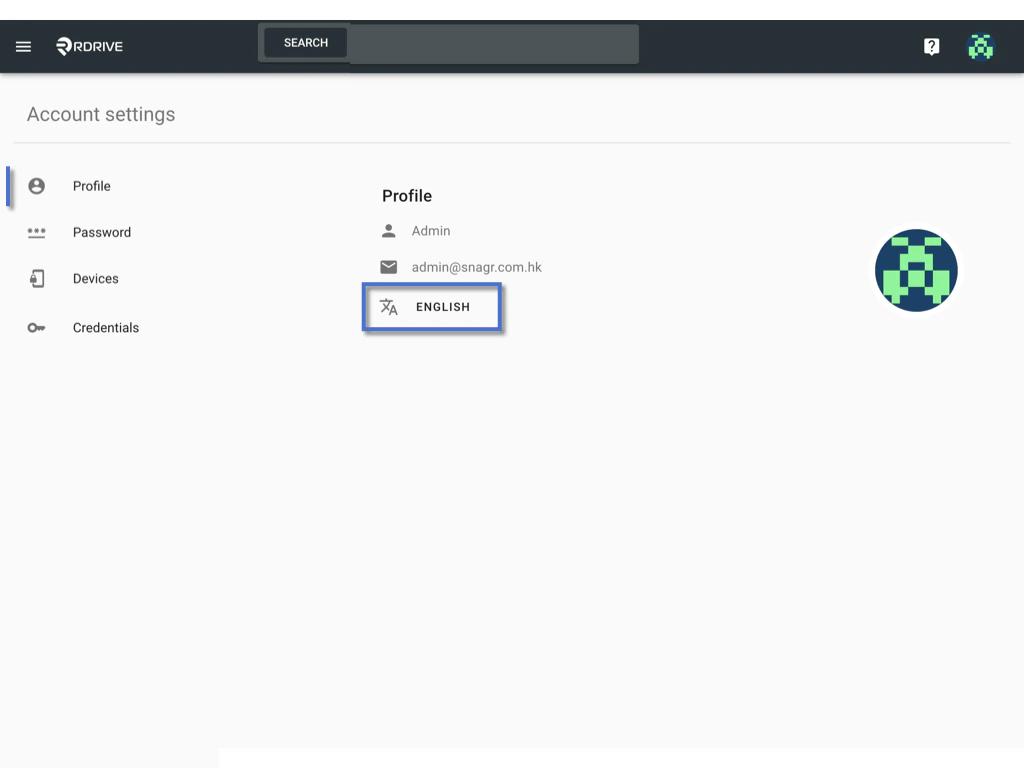Open the Profile person icon in sidebar
This screenshot has width=1024, height=768.
(37, 186)
